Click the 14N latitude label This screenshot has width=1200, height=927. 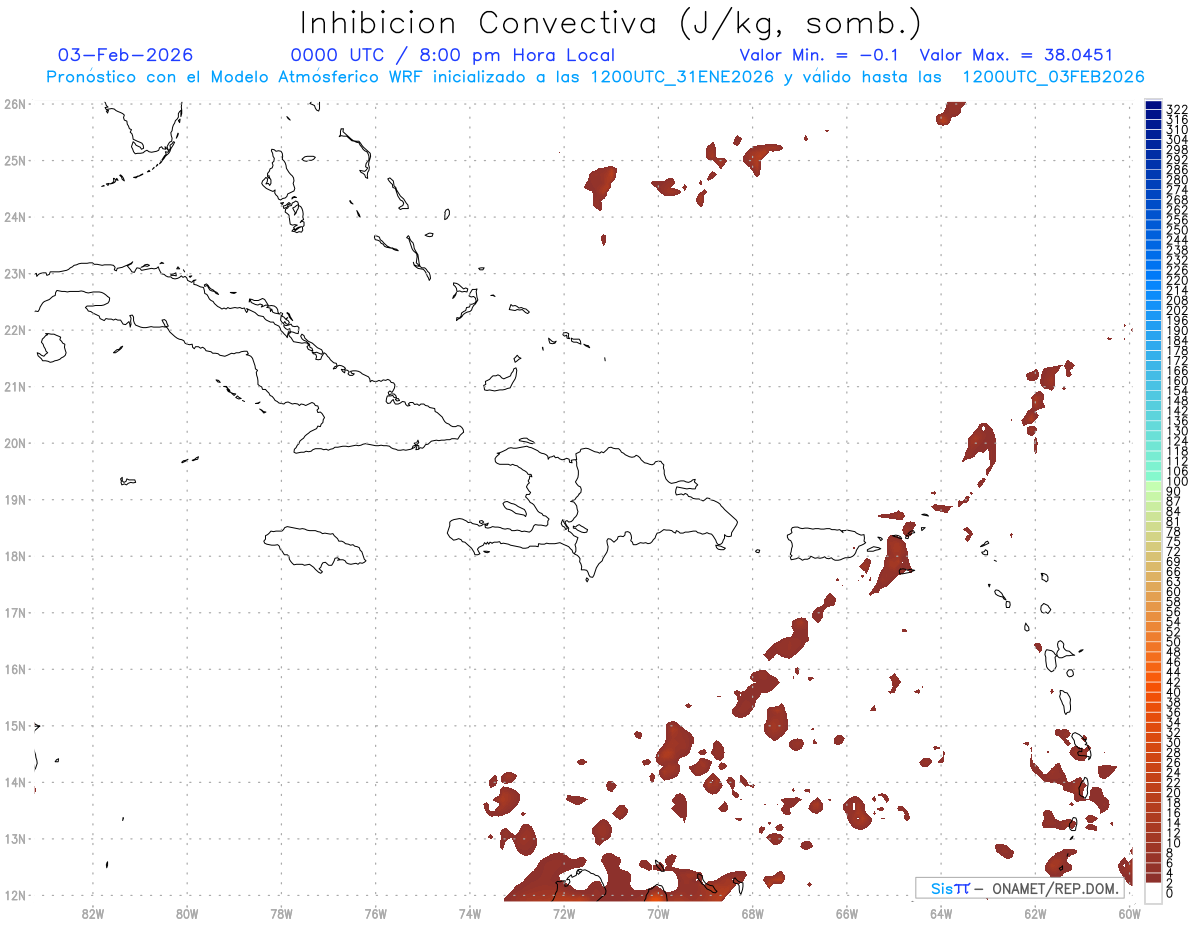click(x=14, y=782)
